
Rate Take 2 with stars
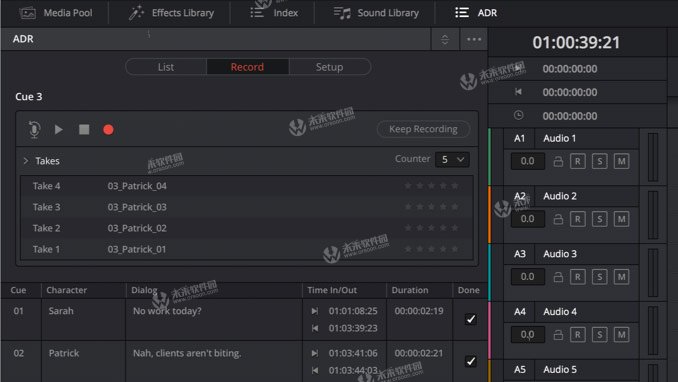click(431, 228)
